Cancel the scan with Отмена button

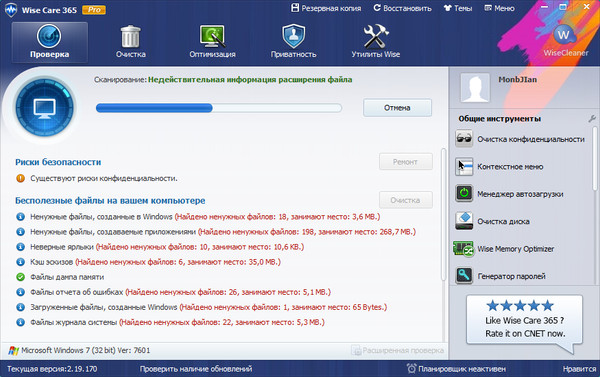pyautogui.click(x=397, y=108)
